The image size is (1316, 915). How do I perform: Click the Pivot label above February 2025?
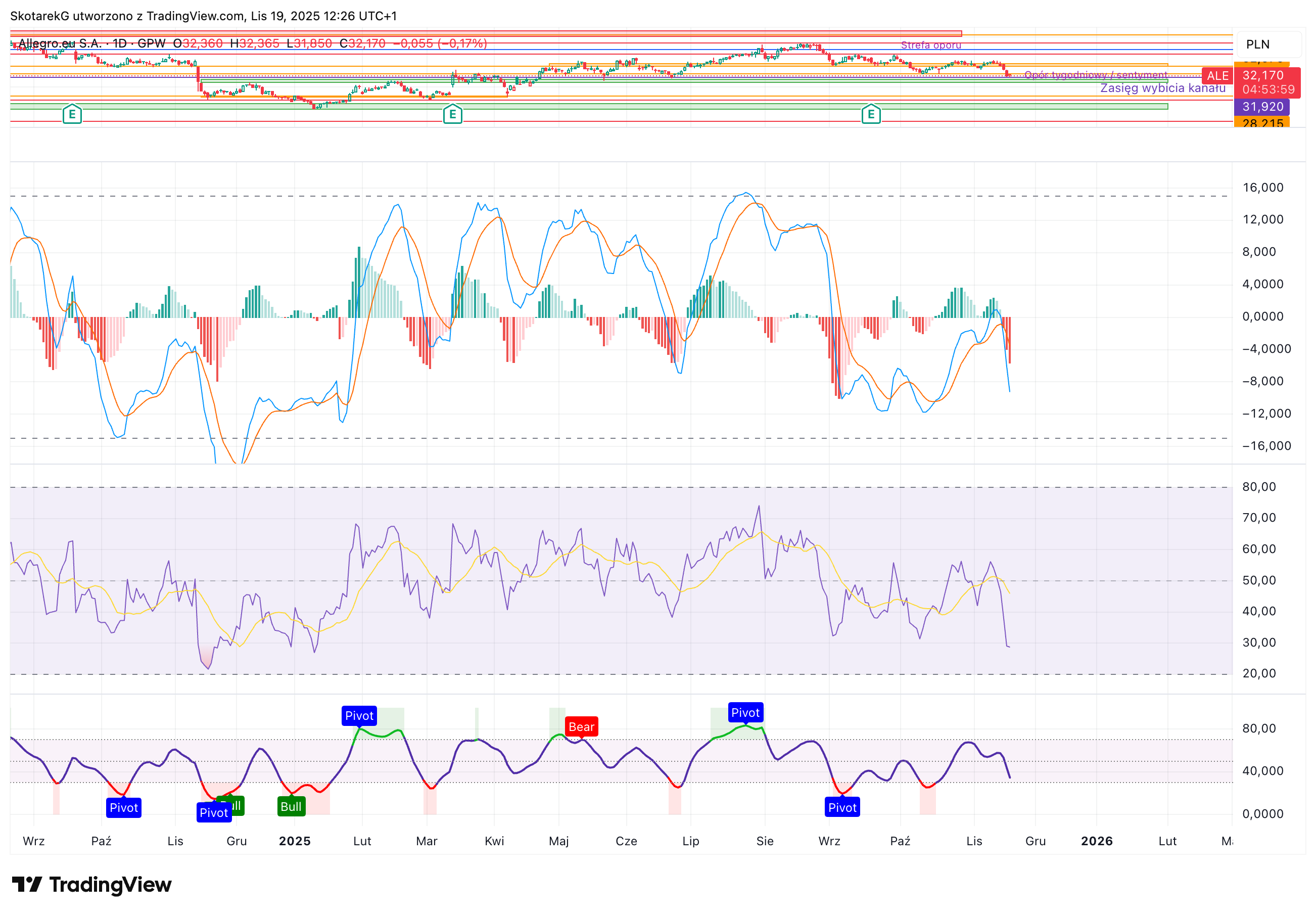pos(359,716)
